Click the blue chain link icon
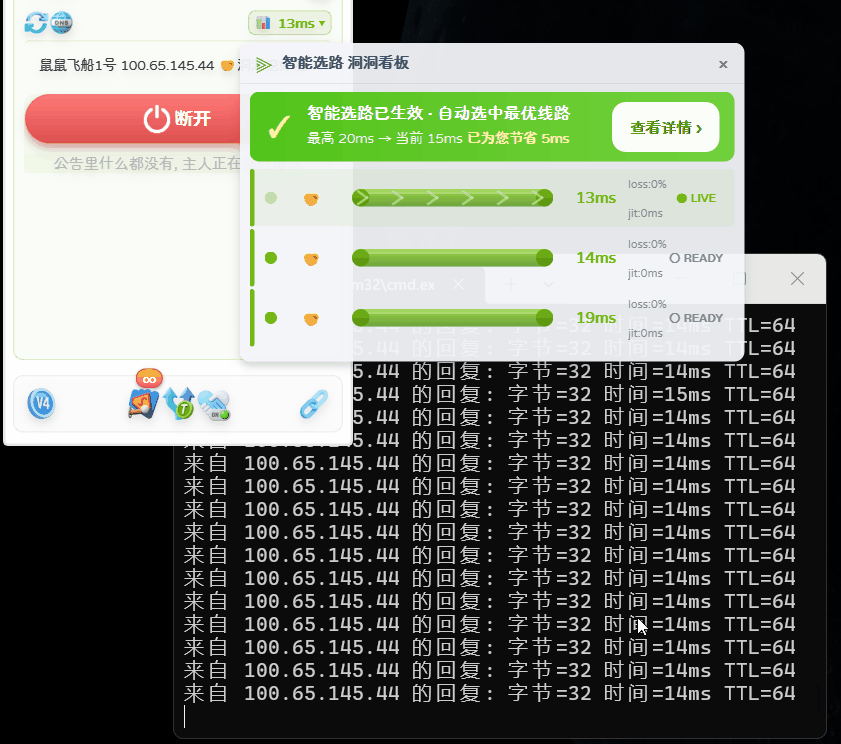This screenshot has height=744, width=841. tap(314, 404)
